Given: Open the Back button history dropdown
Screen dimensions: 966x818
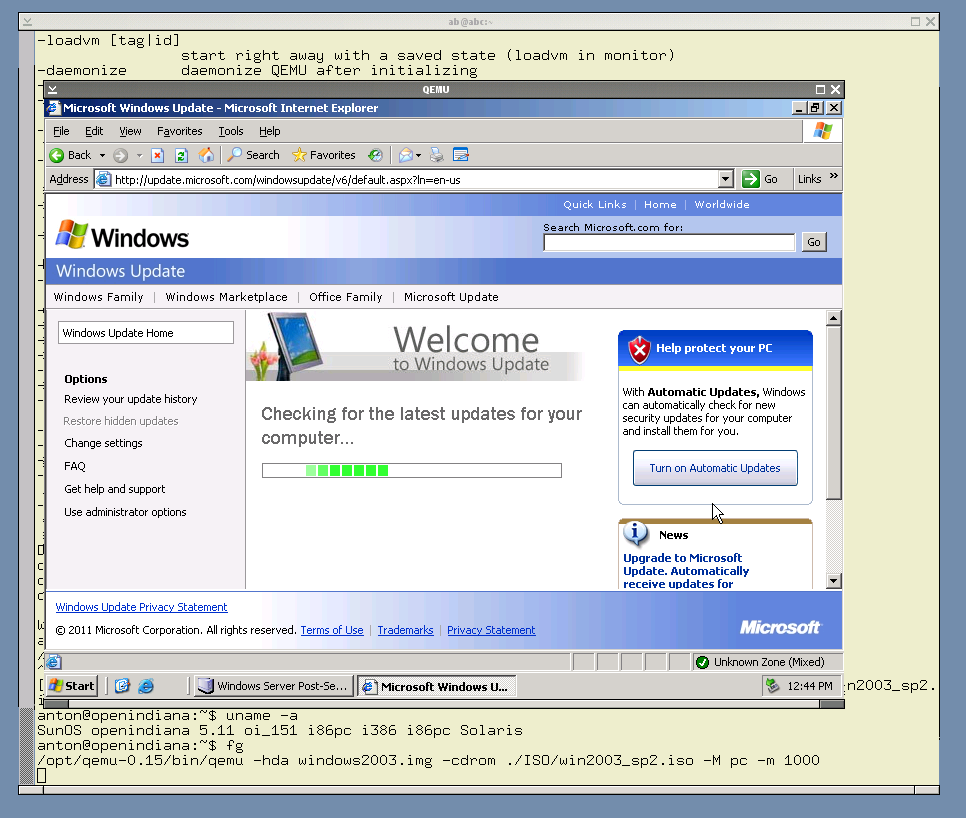Looking at the screenshot, I should tap(100, 156).
